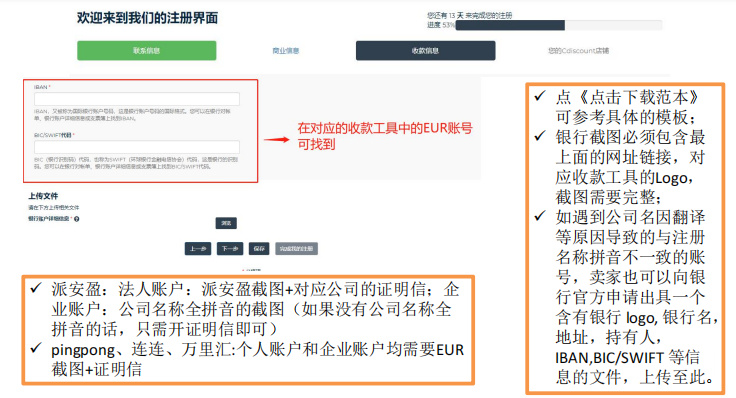736x398 pixels.
Task: Click the BIC/SWIFT代码 field label
Action: point(54,135)
